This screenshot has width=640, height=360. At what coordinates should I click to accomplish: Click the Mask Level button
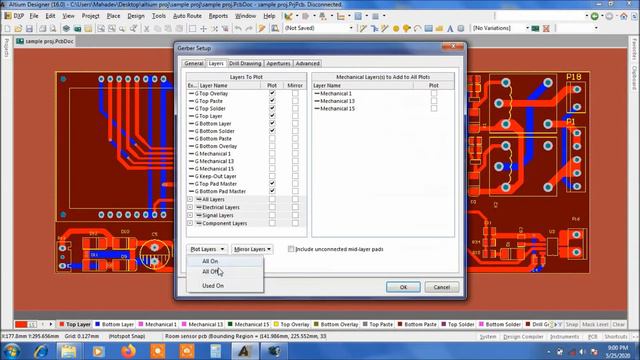595,324
